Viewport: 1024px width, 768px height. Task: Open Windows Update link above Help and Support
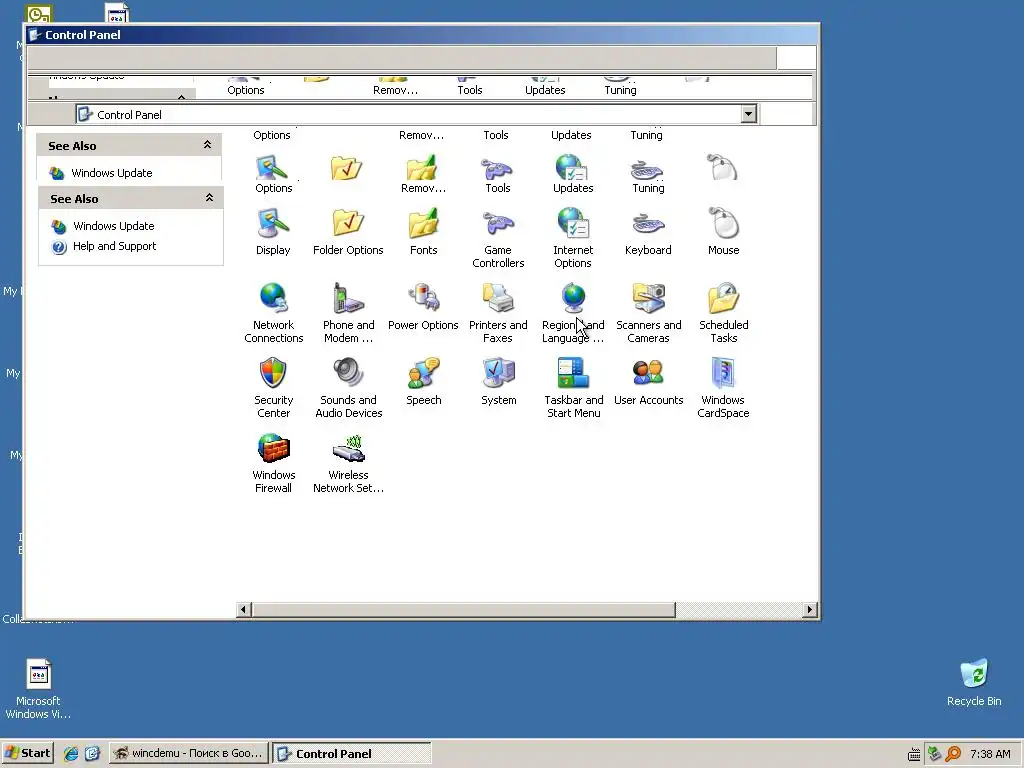[114, 226]
